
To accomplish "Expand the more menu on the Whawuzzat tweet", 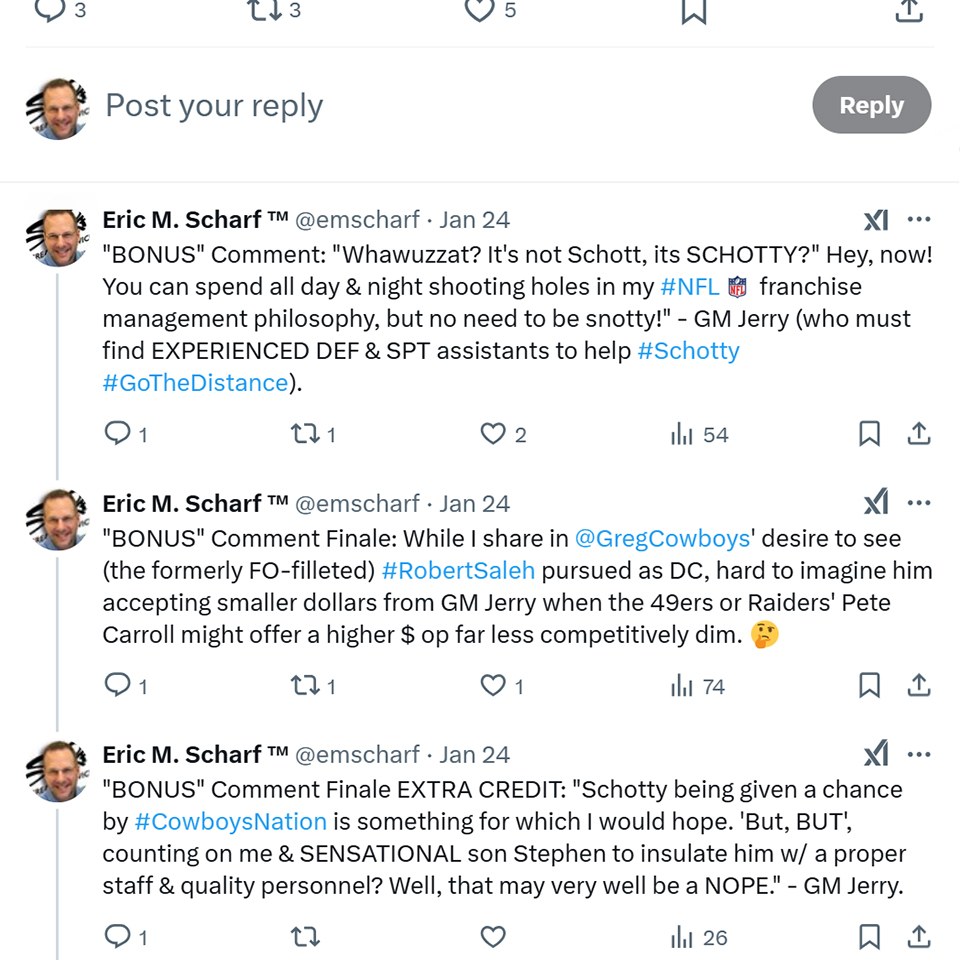I will click(x=919, y=219).
